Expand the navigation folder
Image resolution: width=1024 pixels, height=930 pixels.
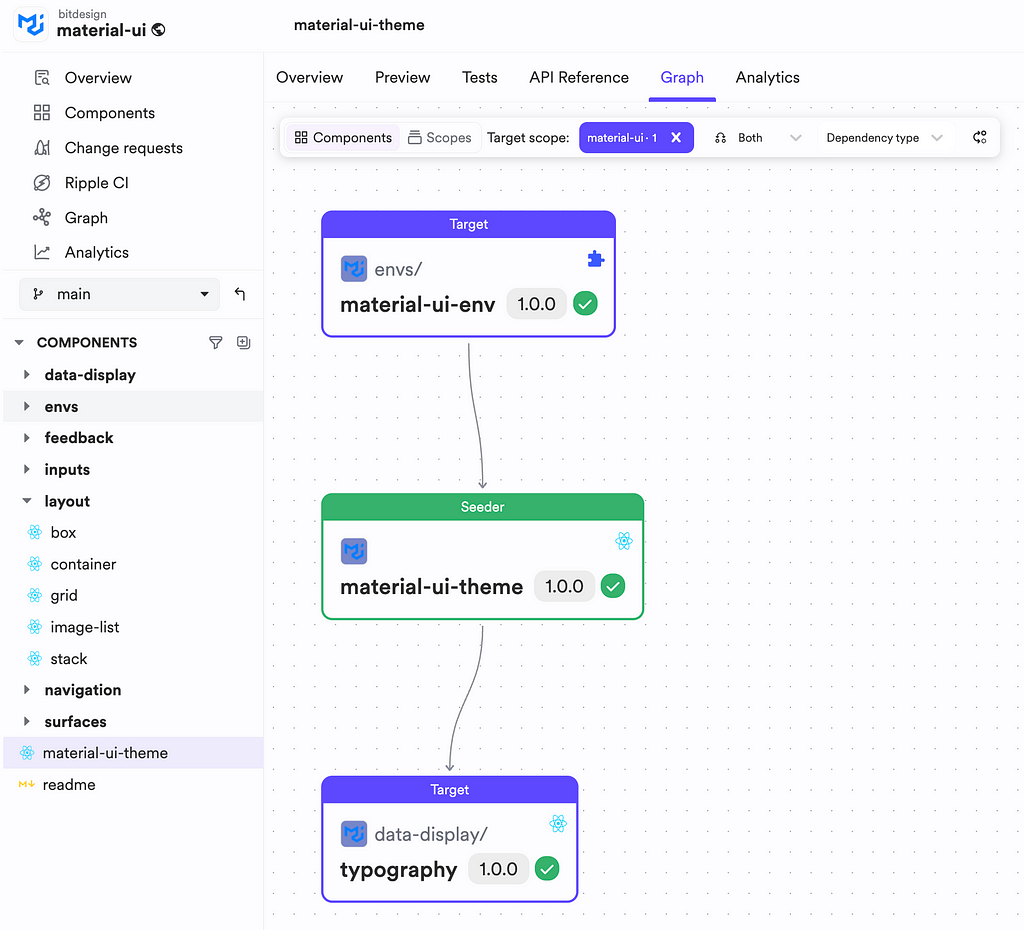[27, 690]
